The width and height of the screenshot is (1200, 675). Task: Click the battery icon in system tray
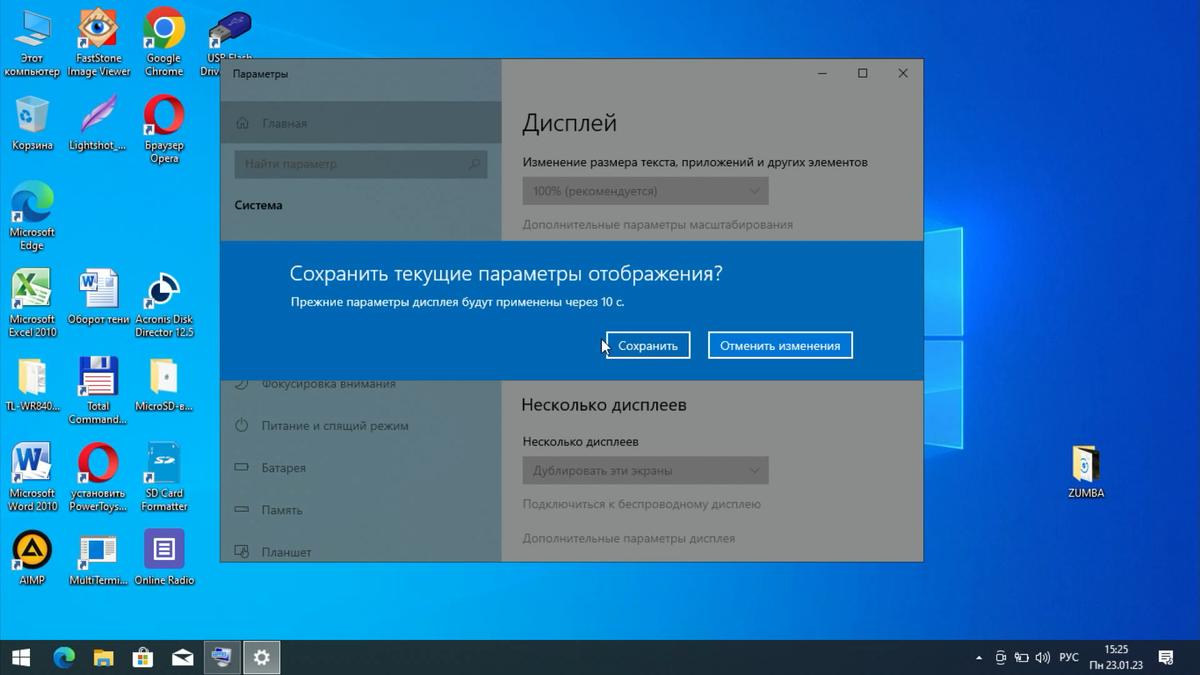tap(1021, 658)
